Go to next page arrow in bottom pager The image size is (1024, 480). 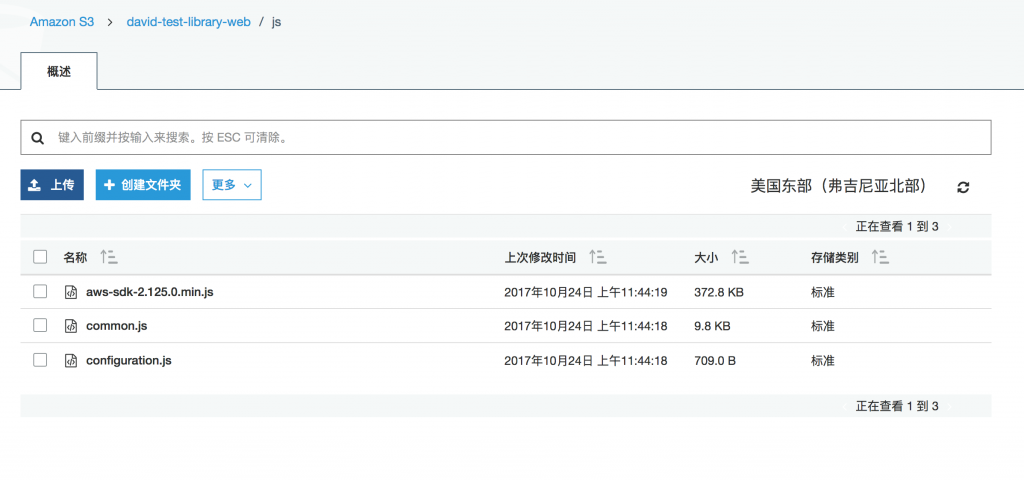coord(949,406)
